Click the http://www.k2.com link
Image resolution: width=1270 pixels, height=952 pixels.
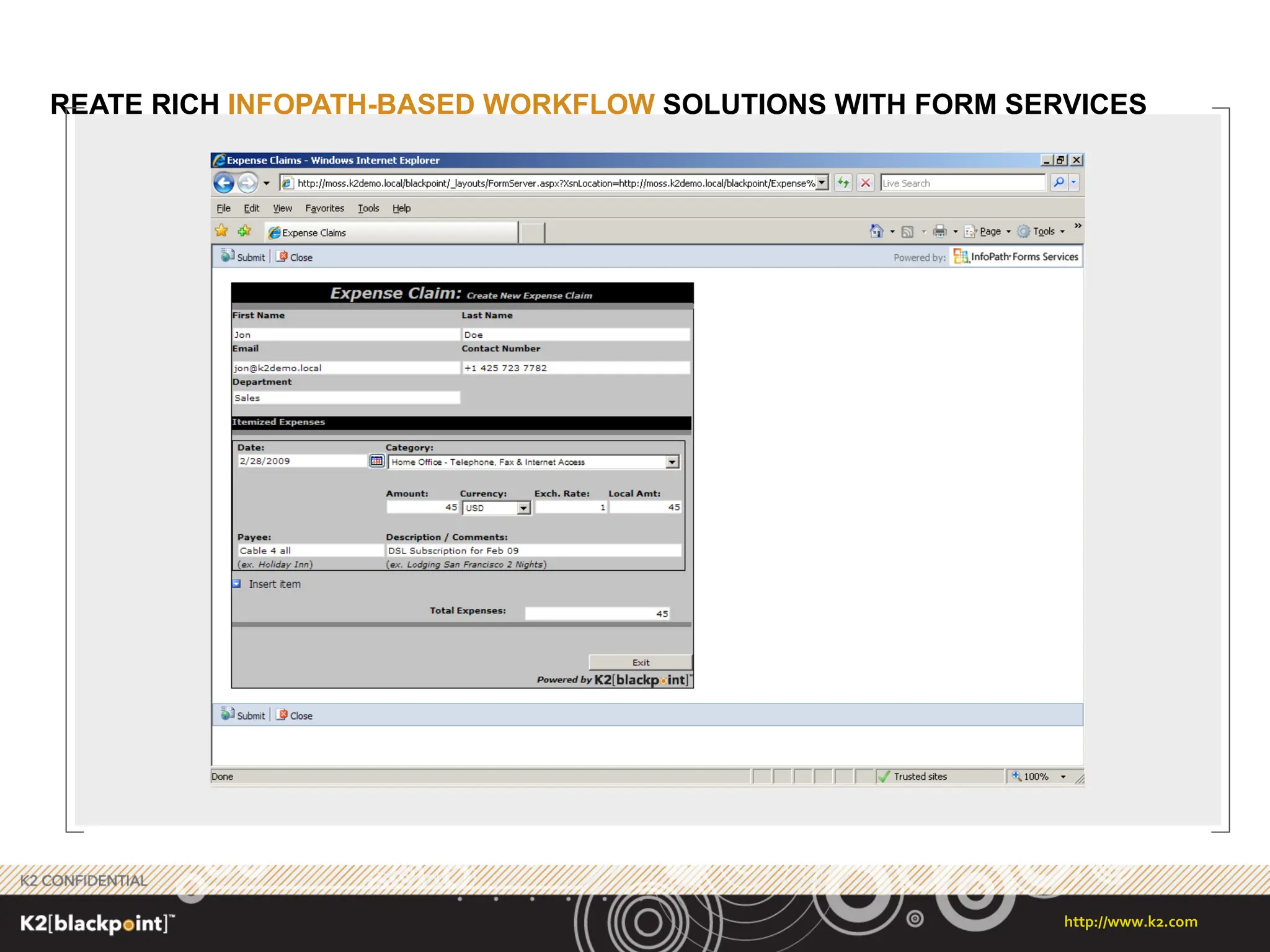pyautogui.click(x=1130, y=922)
